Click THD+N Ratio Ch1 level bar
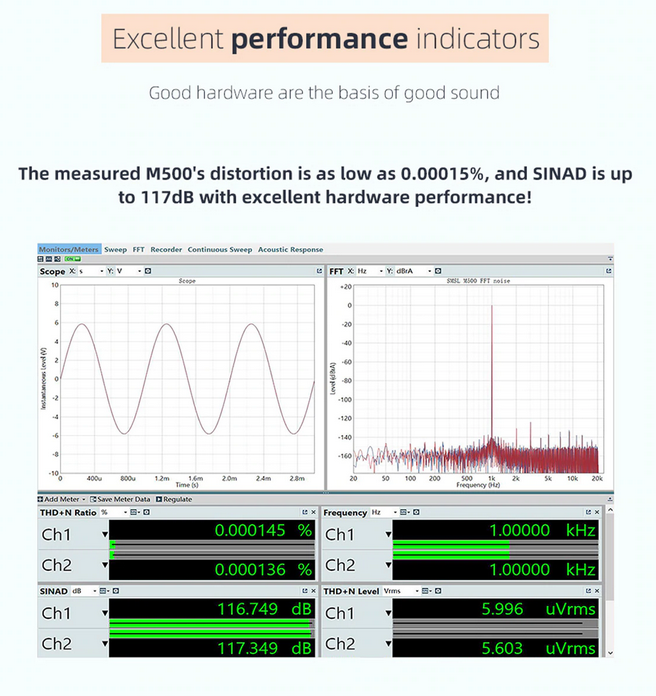The width and height of the screenshot is (656, 696). tap(212, 545)
